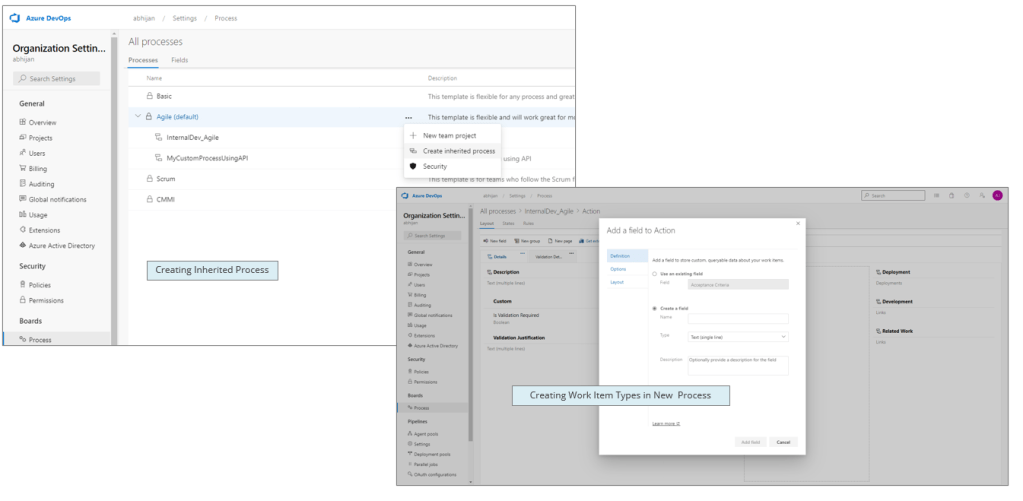Click the plus icon for New team project
Screen dimensions: 1023x501
pyautogui.click(x=413, y=135)
